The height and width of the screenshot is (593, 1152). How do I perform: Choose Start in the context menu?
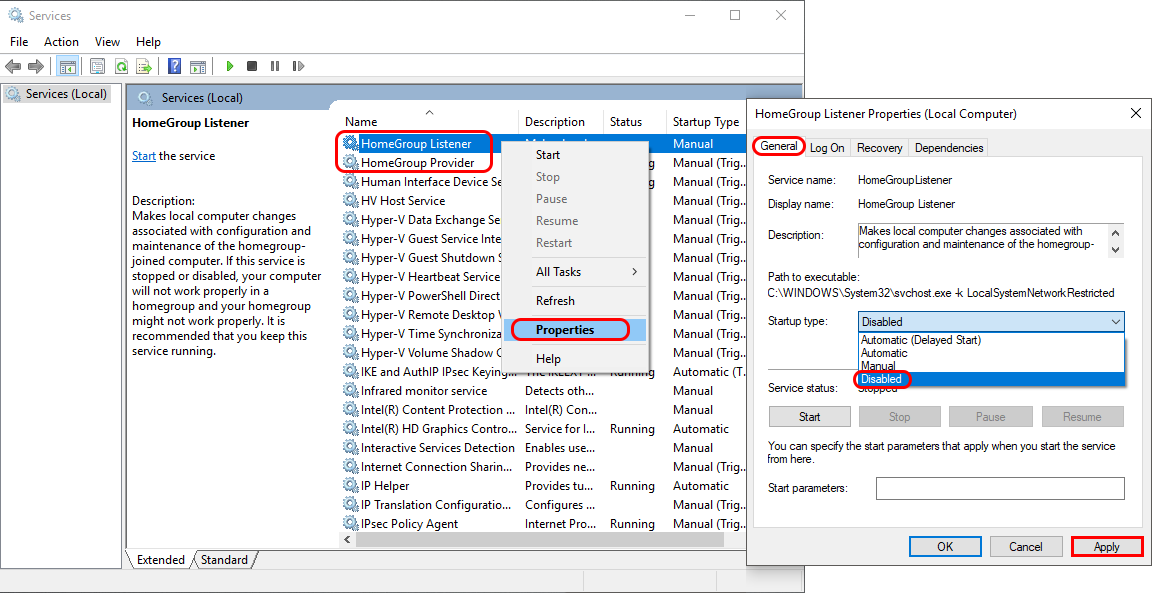[575, 155]
